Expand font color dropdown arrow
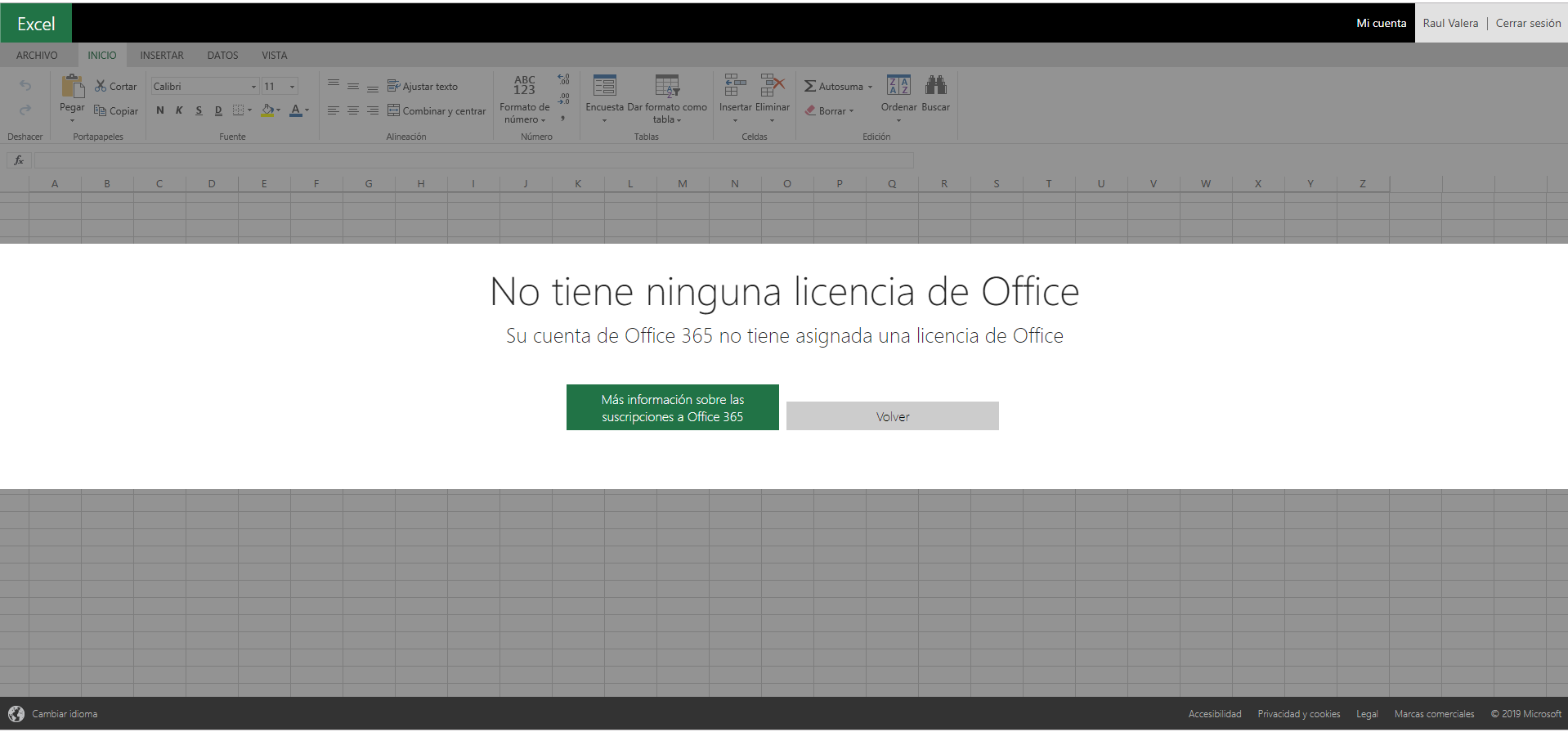The height and width of the screenshot is (732, 1568). (307, 110)
